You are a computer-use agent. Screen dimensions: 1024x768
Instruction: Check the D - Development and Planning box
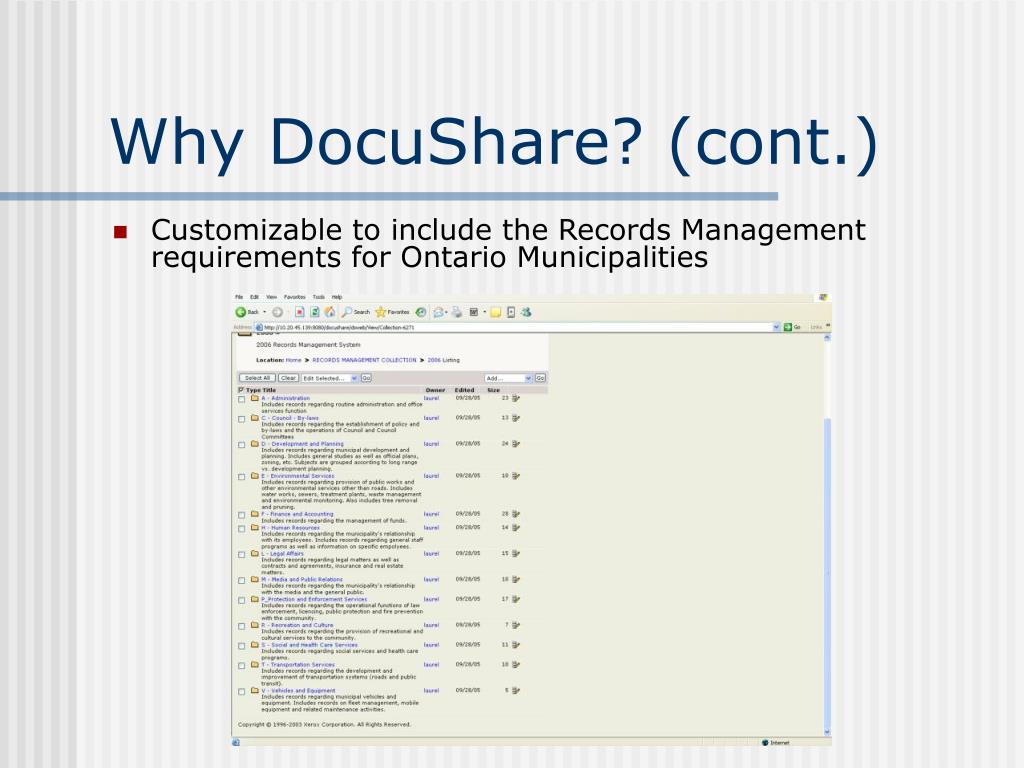[242, 445]
